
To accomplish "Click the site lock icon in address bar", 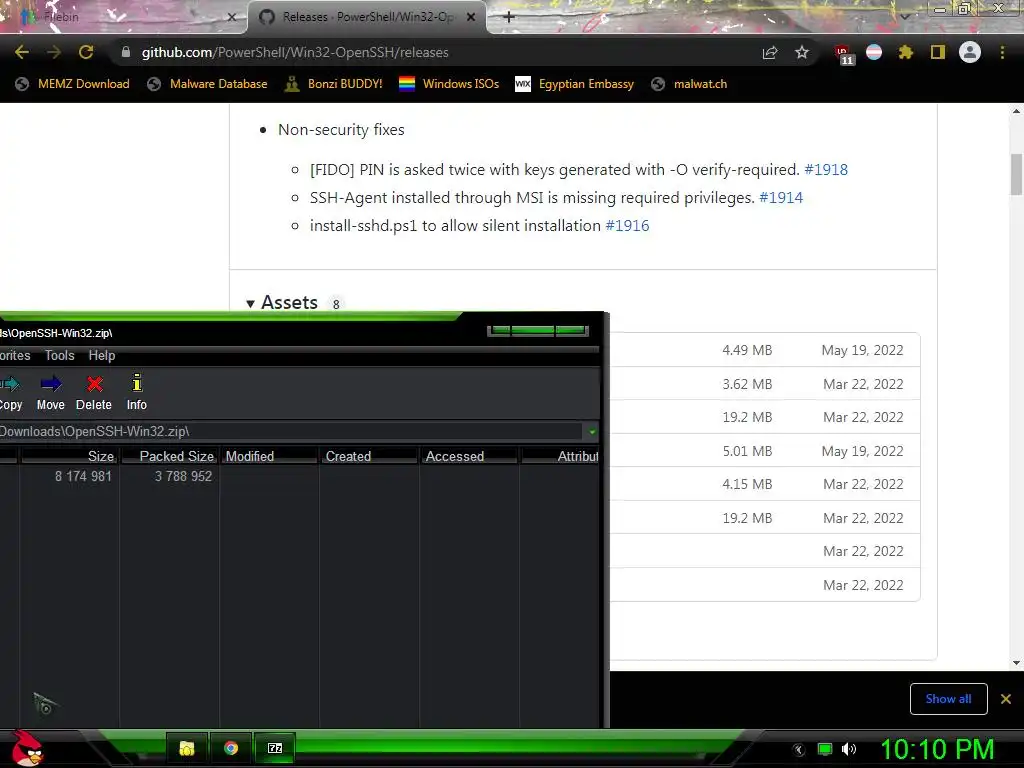I will pyautogui.click(x=126, y=52).
